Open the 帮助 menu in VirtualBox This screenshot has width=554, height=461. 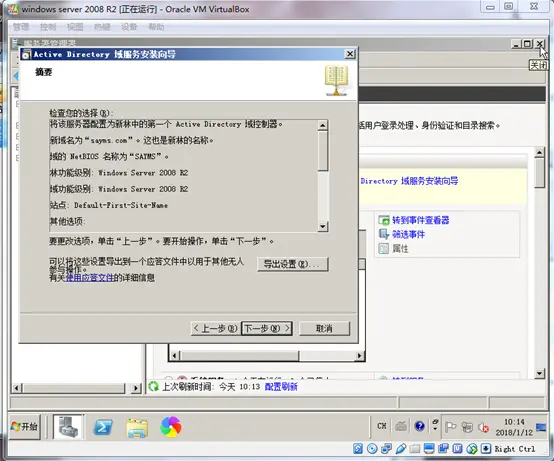click(157, 27)
